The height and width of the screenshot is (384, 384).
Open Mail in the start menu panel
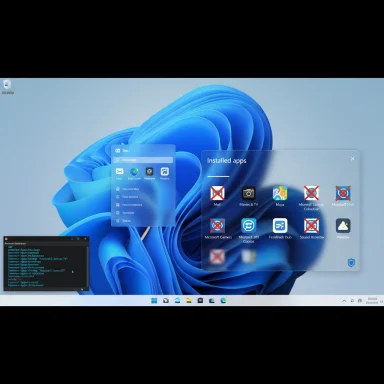[119, 171]
